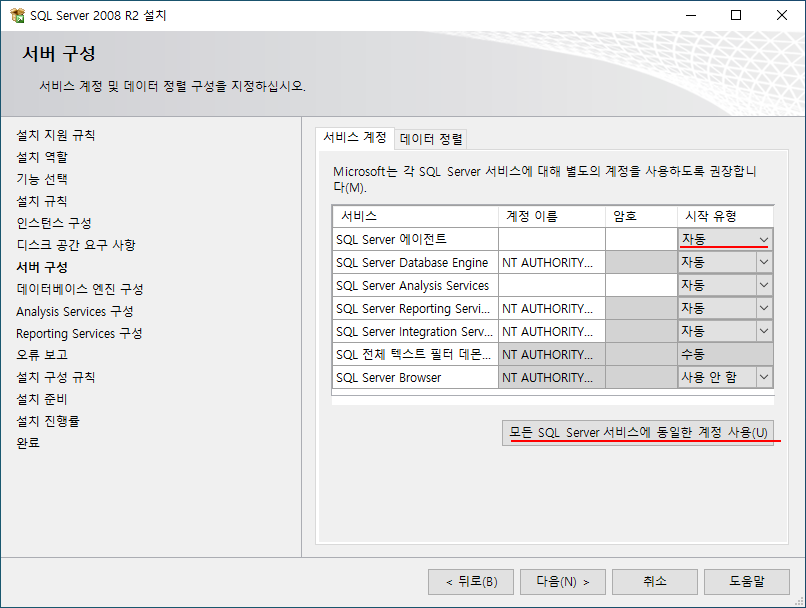The image size is (806, 608).
Task: Click account name cell for SQL Server Database Engine
Action: (552, 263)
